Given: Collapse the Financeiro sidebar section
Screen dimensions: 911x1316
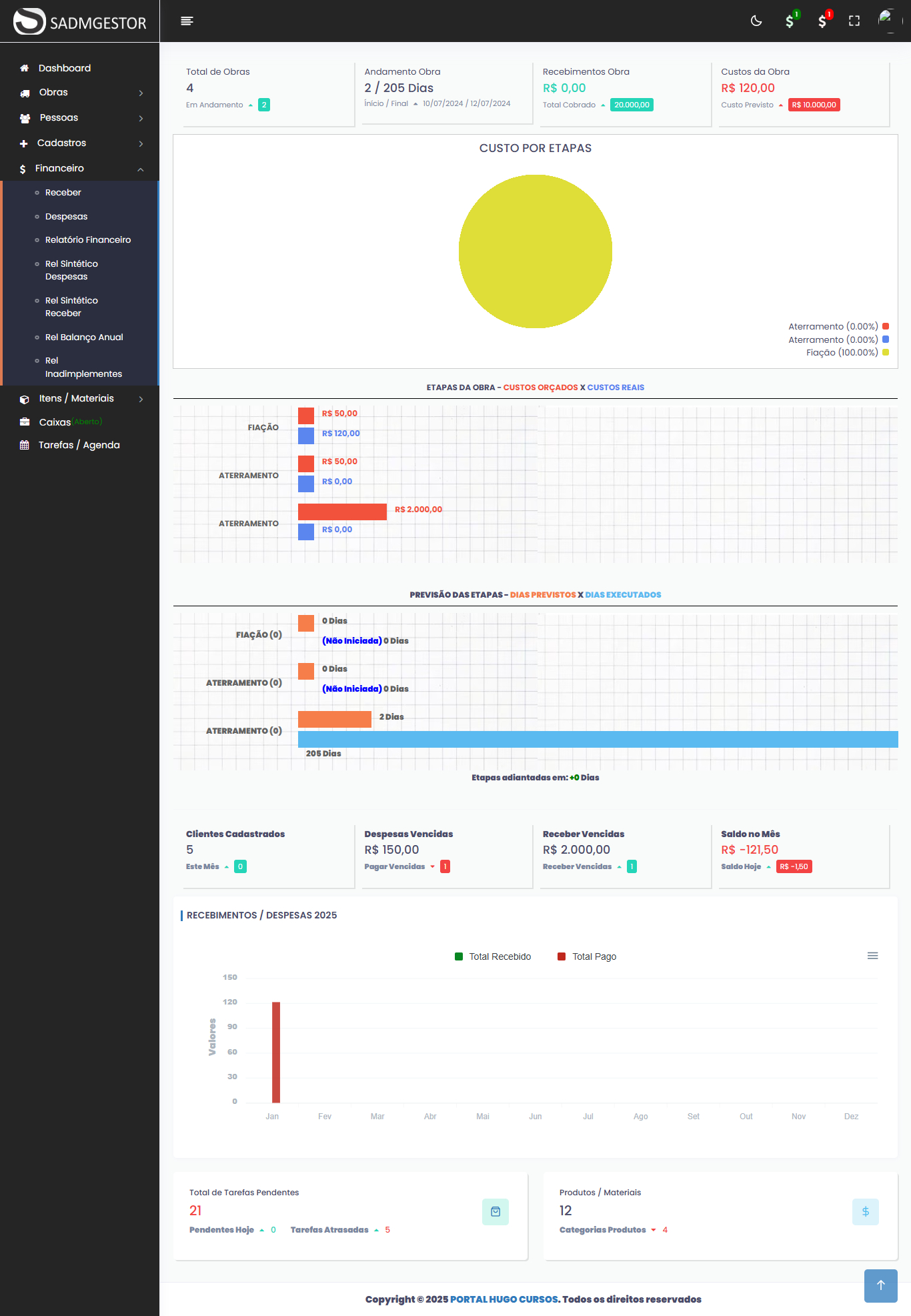Looking at the screenshot, I should pyautogui.click(x=80, y=169).
